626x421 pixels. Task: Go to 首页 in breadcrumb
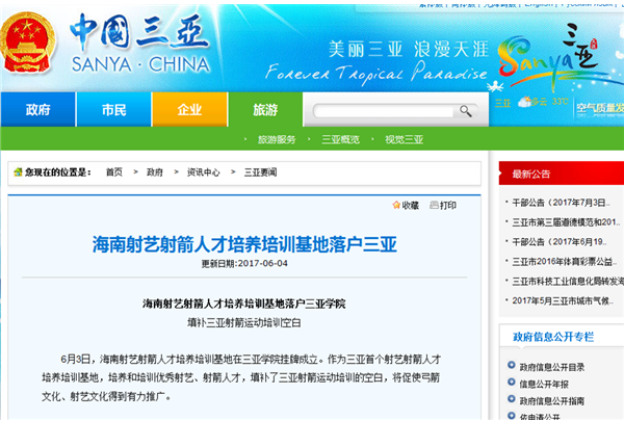114,172
